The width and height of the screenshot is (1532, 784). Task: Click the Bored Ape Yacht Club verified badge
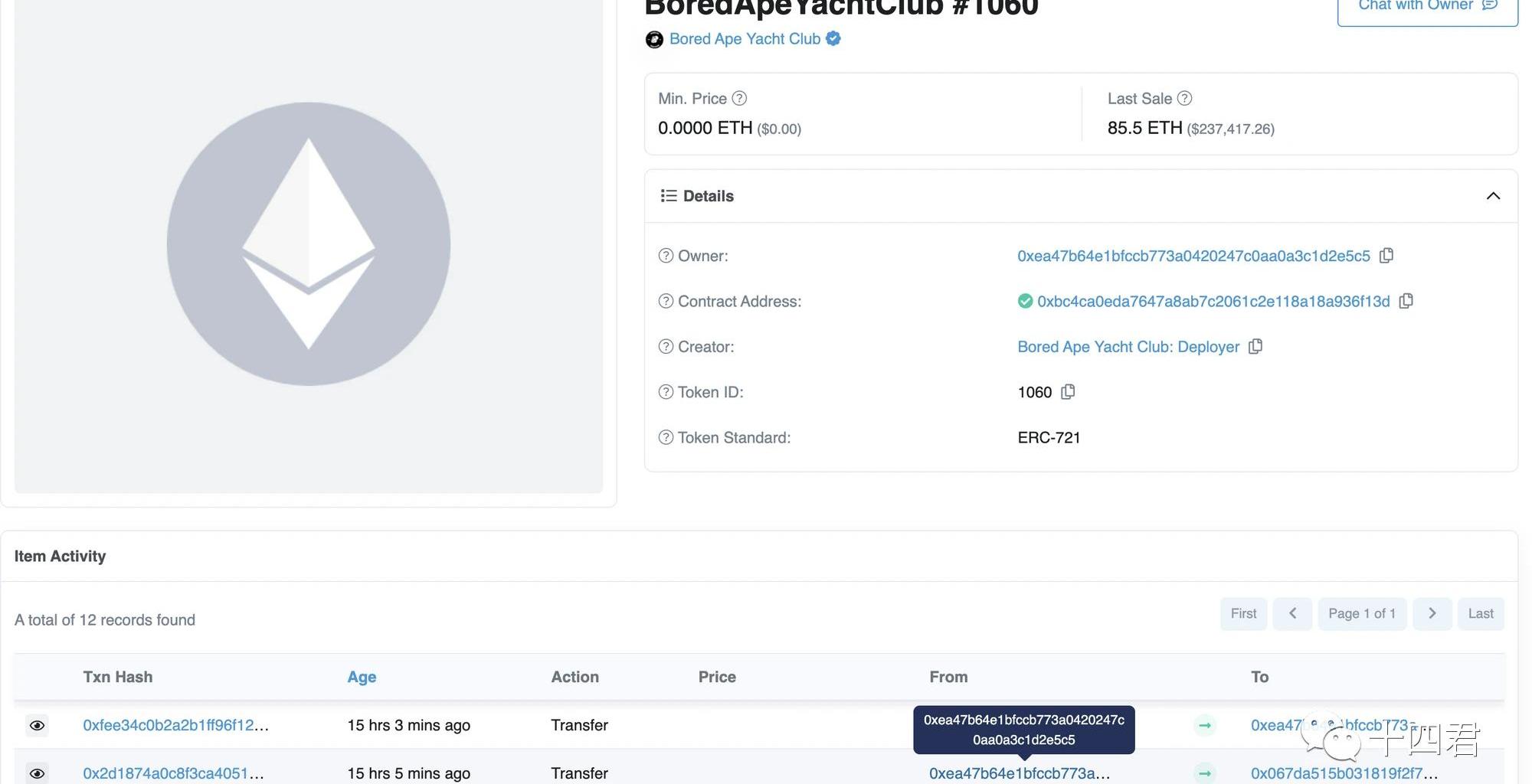833,38
